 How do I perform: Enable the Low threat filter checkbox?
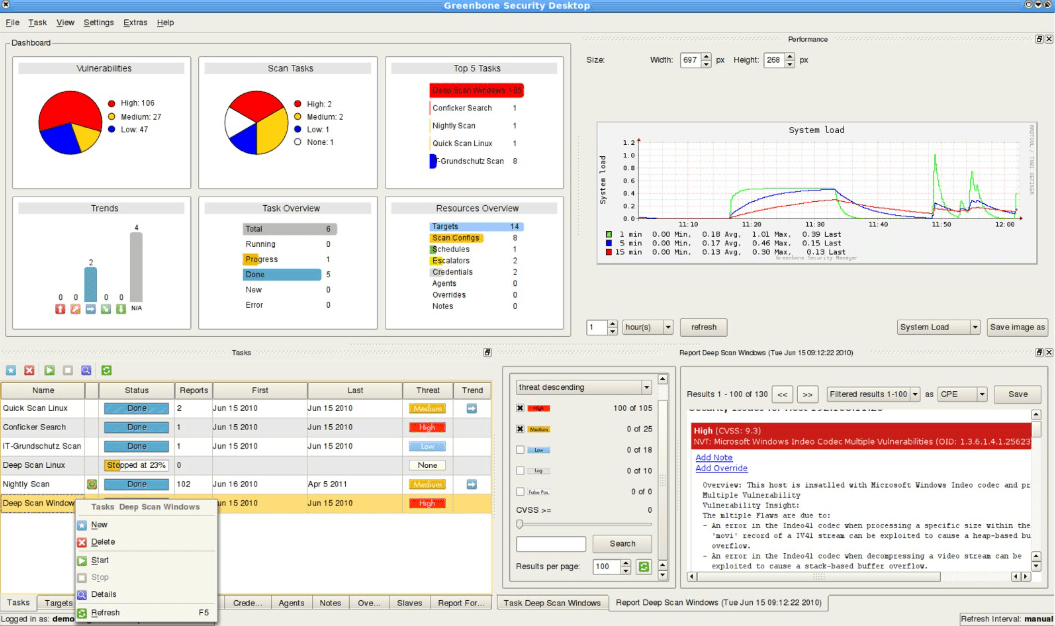(x=520, y=450)
